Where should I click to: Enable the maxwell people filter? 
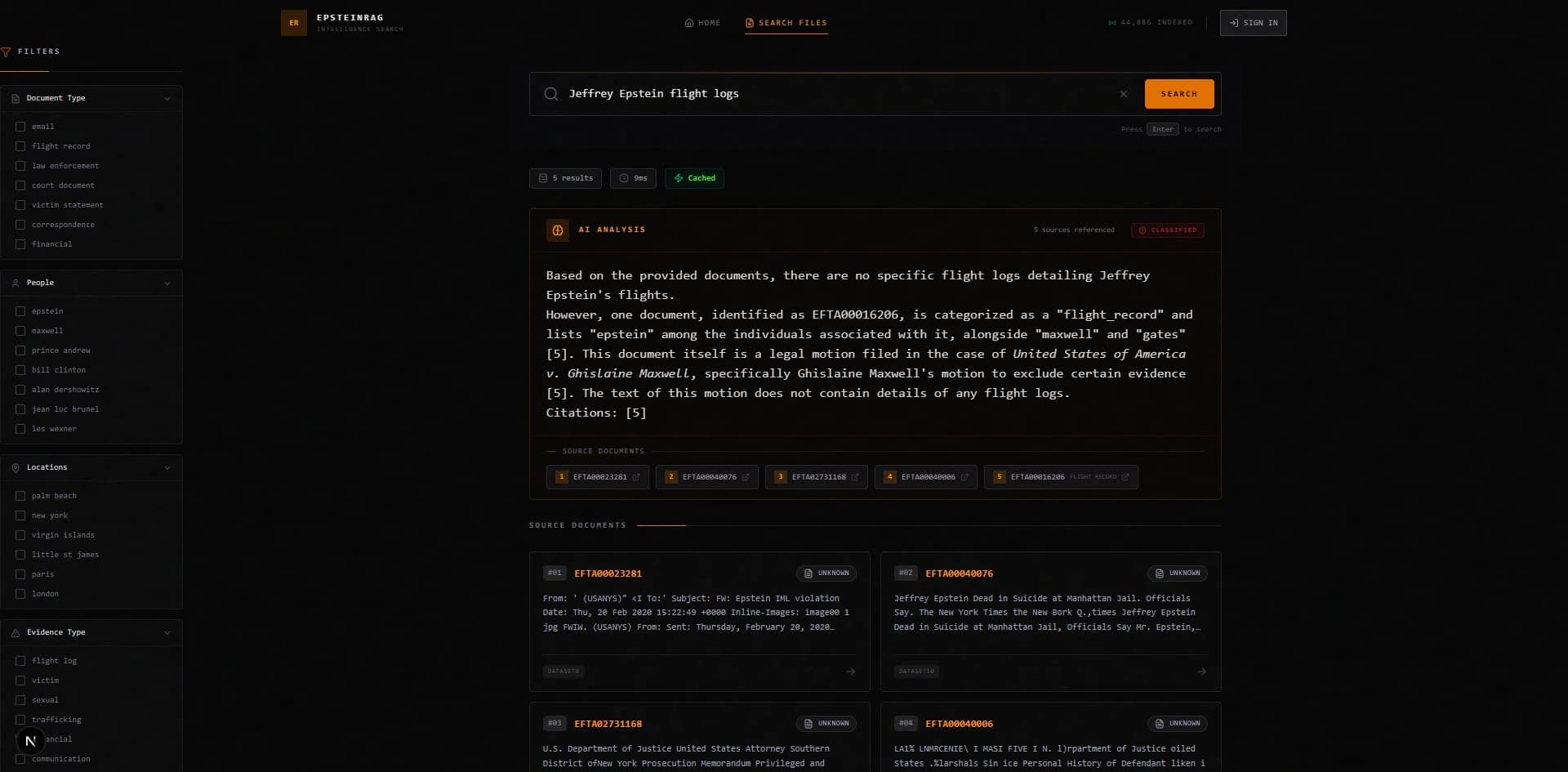(x=20, y=331)
